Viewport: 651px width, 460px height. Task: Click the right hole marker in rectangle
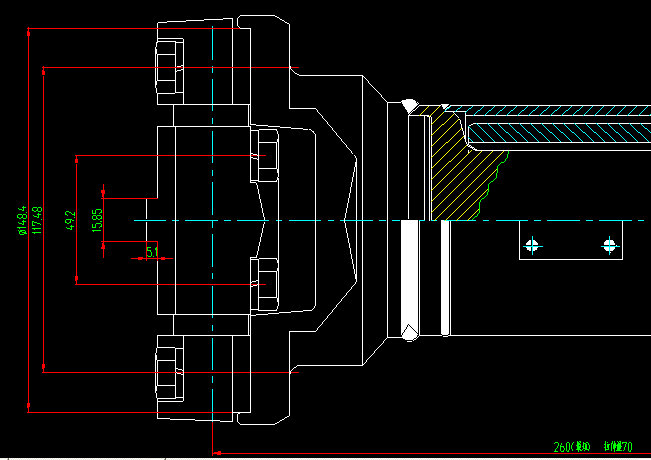click(x=609, y=244)
